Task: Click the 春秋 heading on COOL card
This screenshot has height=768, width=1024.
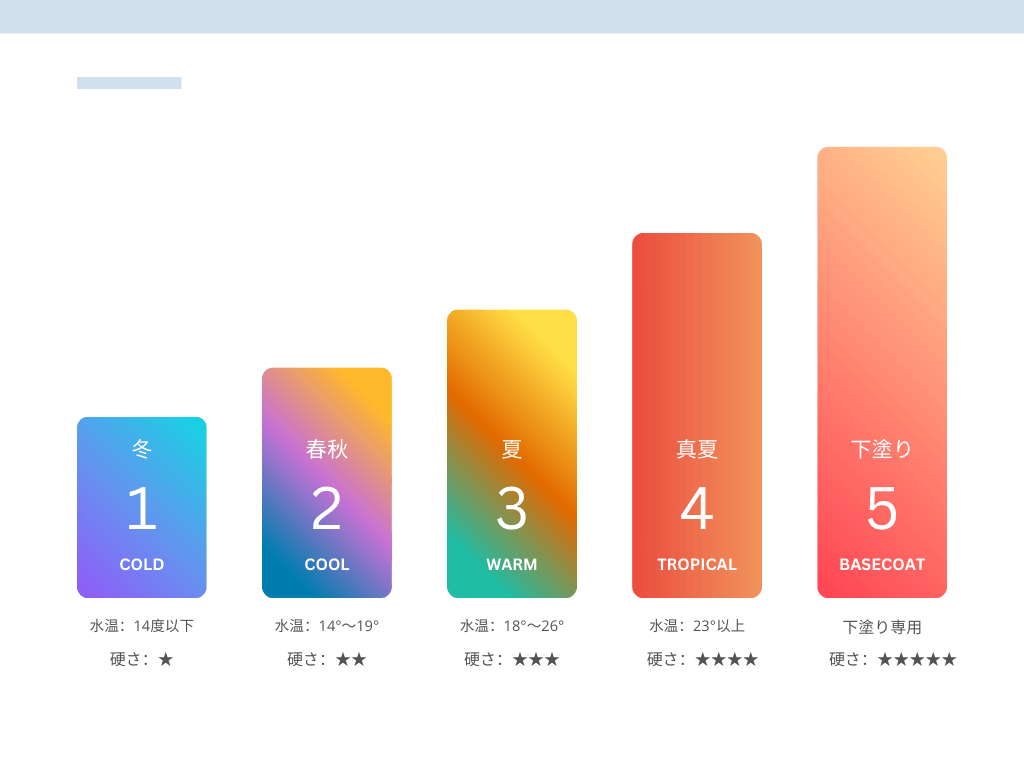Action: click(327, 450)
